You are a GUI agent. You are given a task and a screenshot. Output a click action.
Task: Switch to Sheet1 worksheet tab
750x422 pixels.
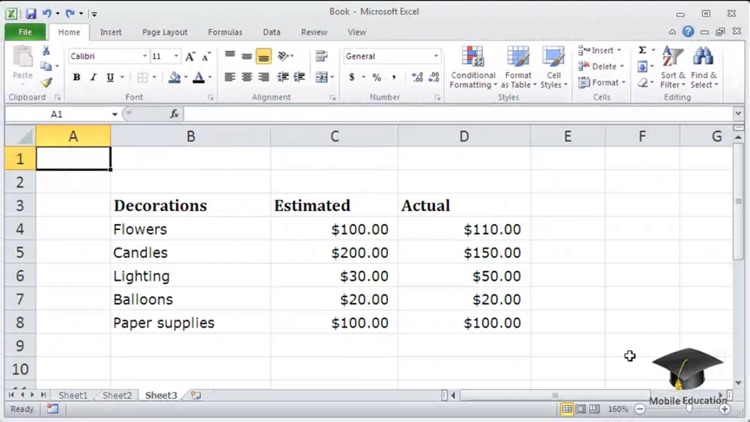(73, 395)
